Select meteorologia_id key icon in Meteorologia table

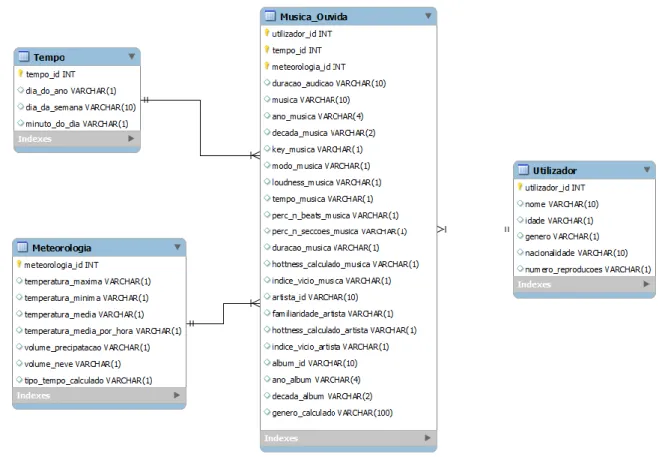coord(19,264)
